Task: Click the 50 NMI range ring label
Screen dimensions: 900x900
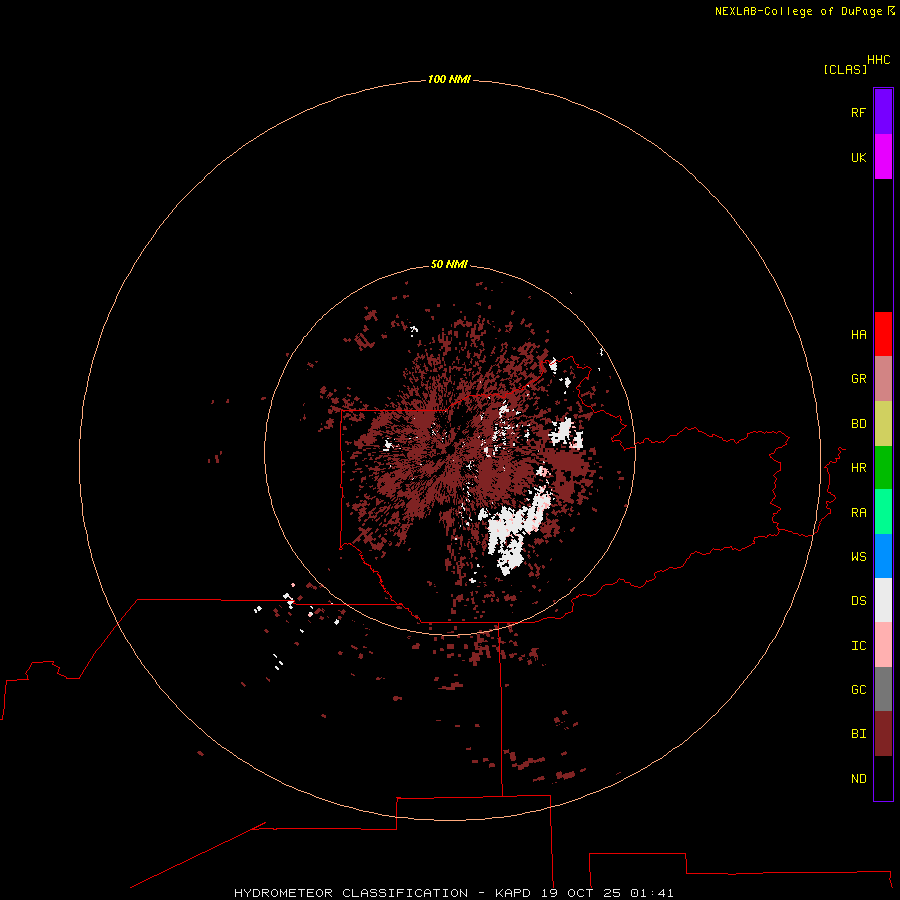Action: coord(449,264)
